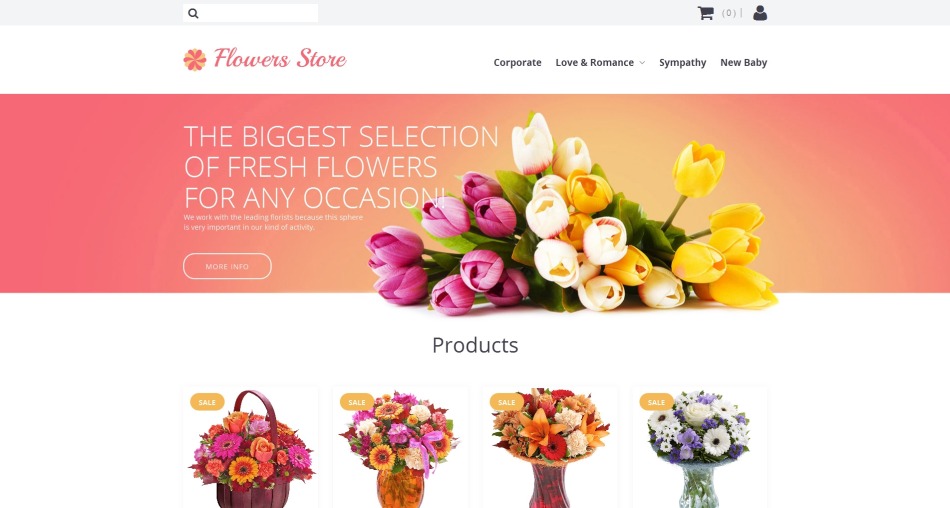Open the shopping cart icon
This screenshot has width=950, height=508.
tap(705, 13)
